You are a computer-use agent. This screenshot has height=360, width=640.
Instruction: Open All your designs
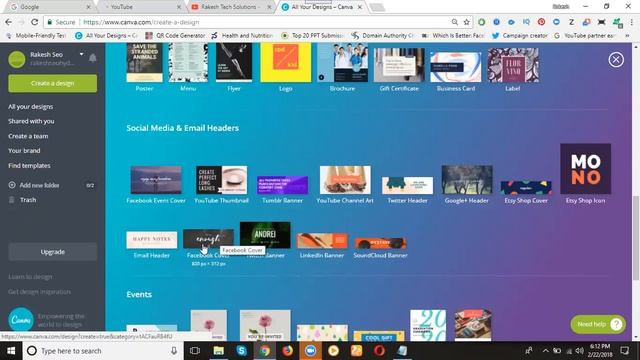point(31,107)
